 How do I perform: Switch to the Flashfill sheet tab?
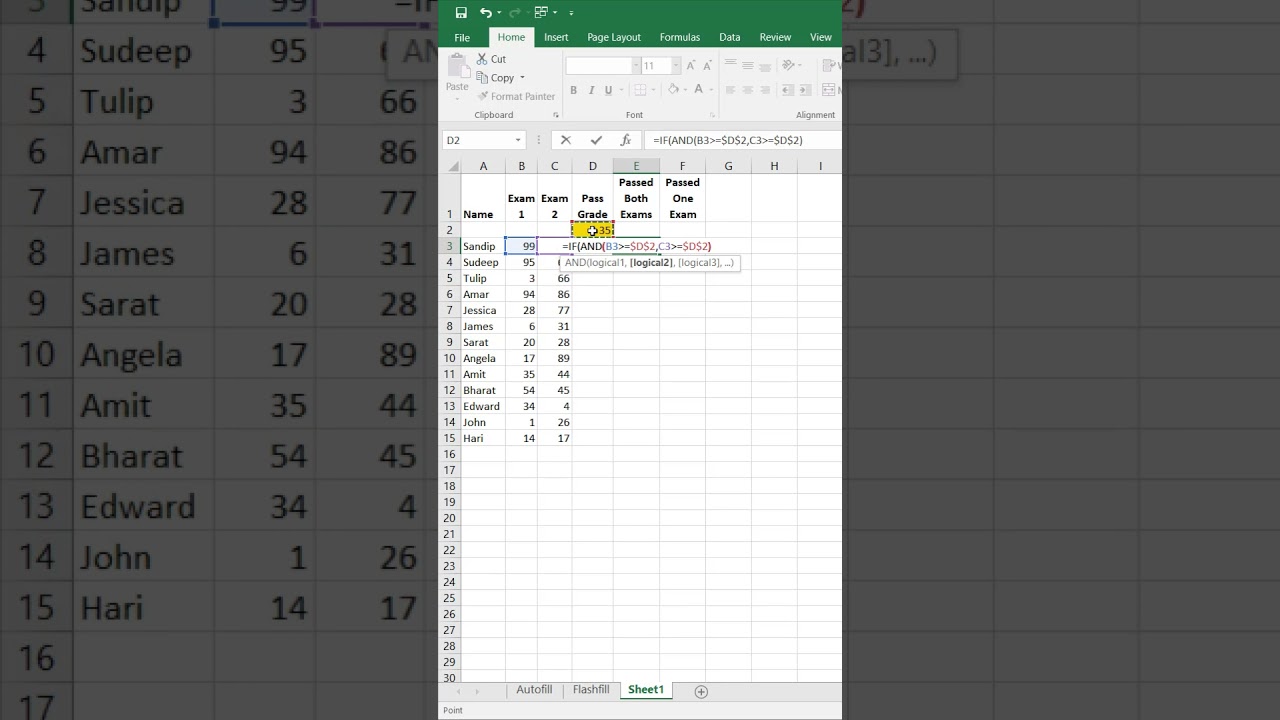(591, 690)
